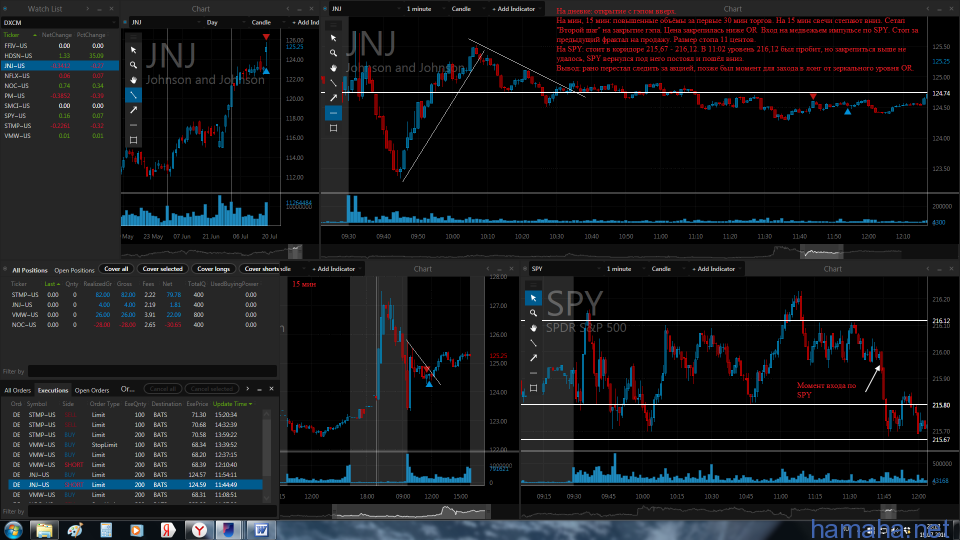The height and width of the screenshot is (540, 960).
Task: Select NFLX-US in watch list
Action: click(x=60, y=76)
